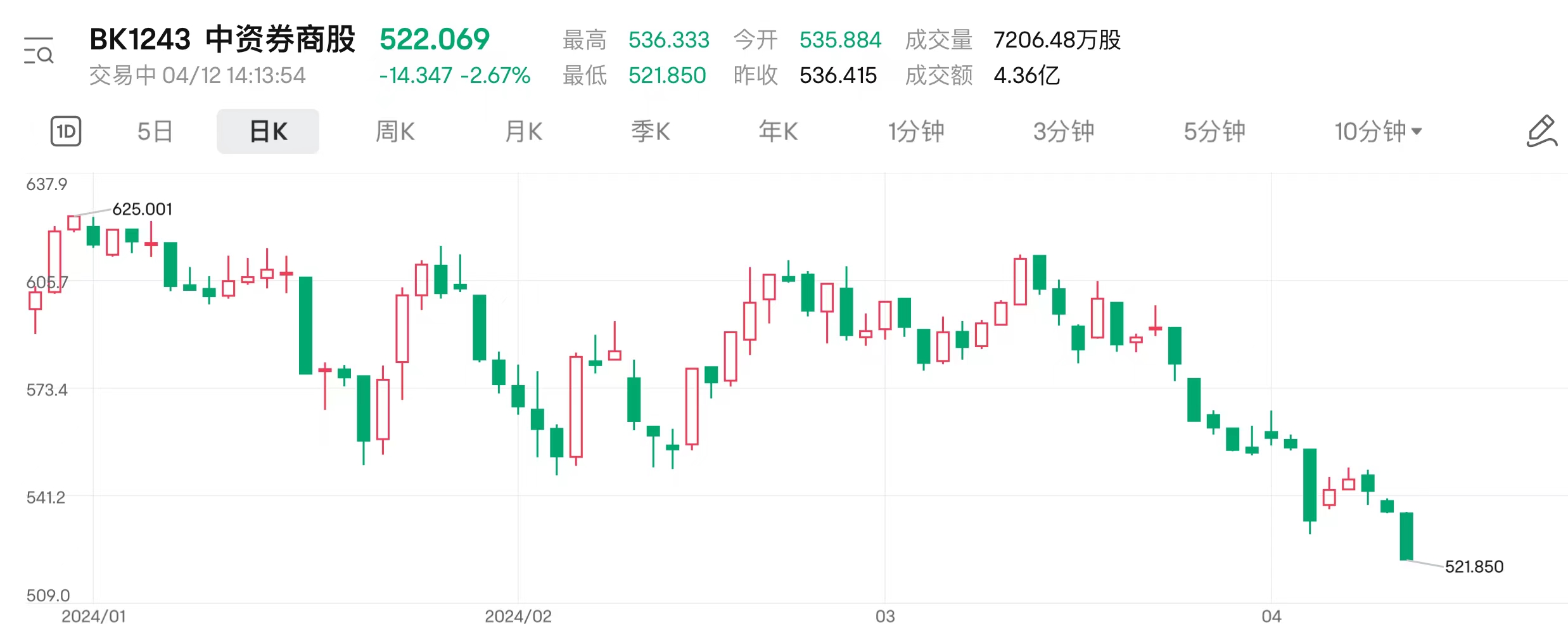Click the 成交量 volume value
Image resolution: width=1568 pixels, height=624 pixels.
pos(1057,40)
